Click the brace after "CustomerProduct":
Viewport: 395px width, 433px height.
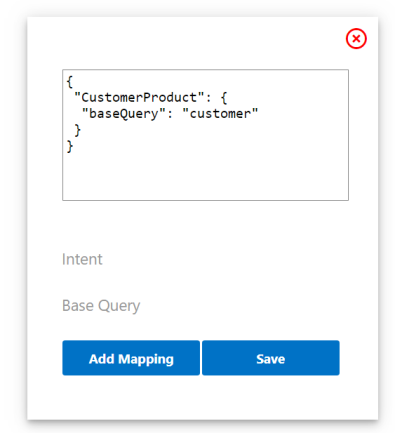click(x=224, y=98)
